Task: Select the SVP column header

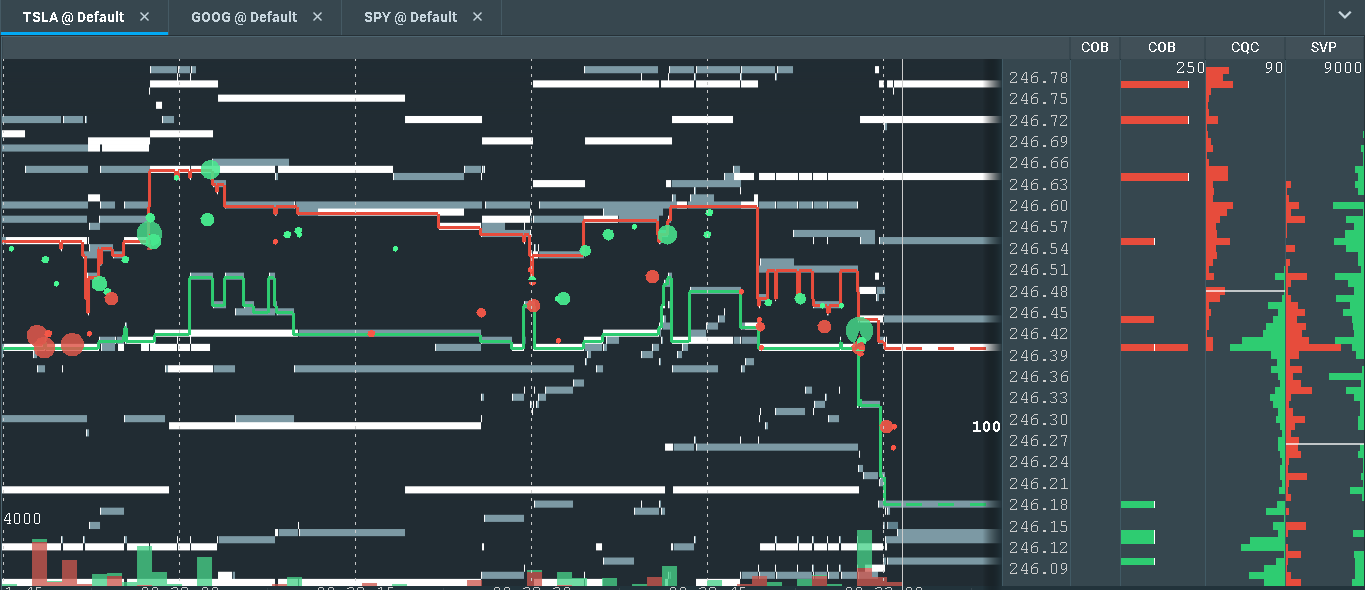Action: pyautogui.click(x=1324, y=47)
